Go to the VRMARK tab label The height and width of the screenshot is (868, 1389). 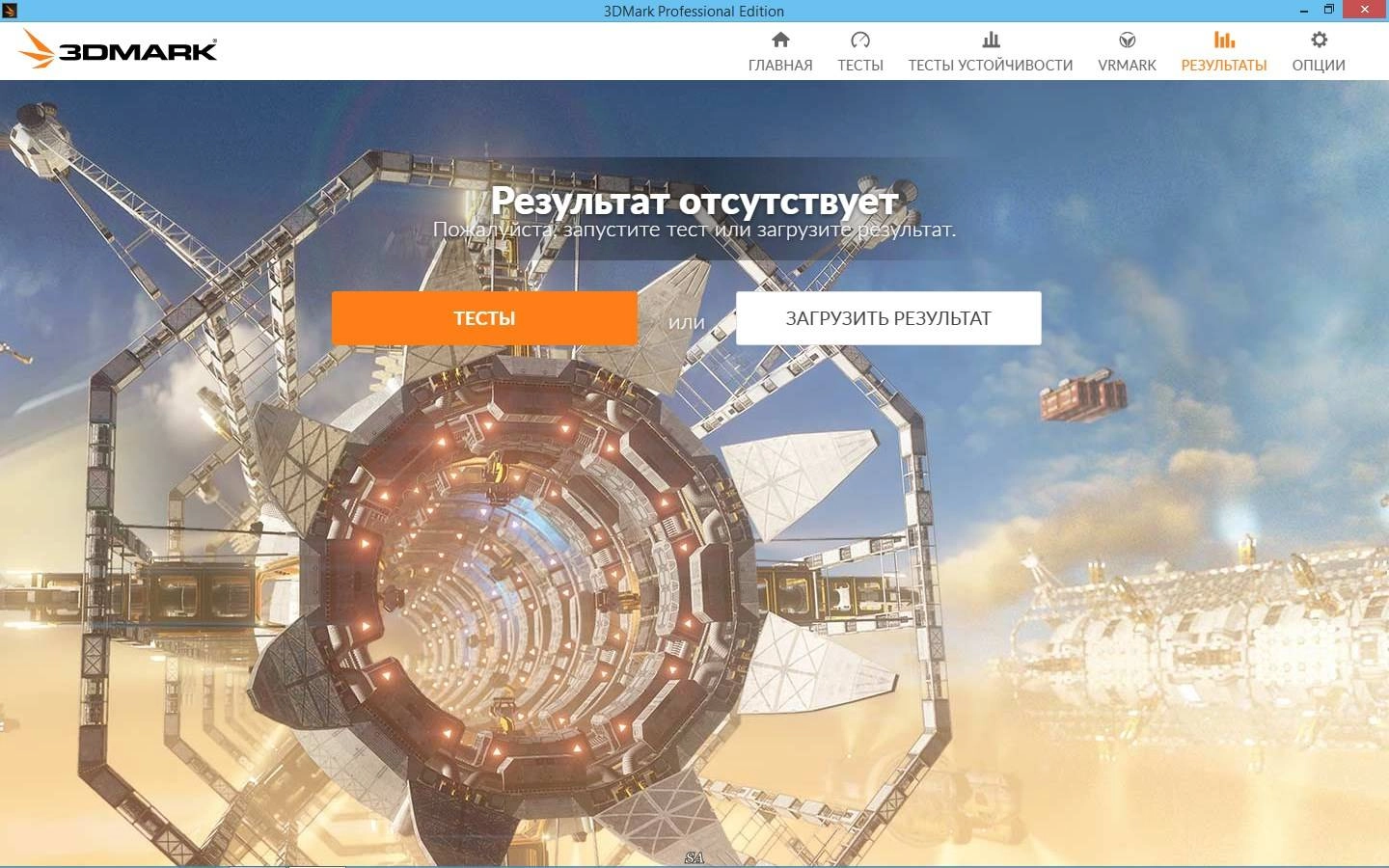coord(1127,65)
